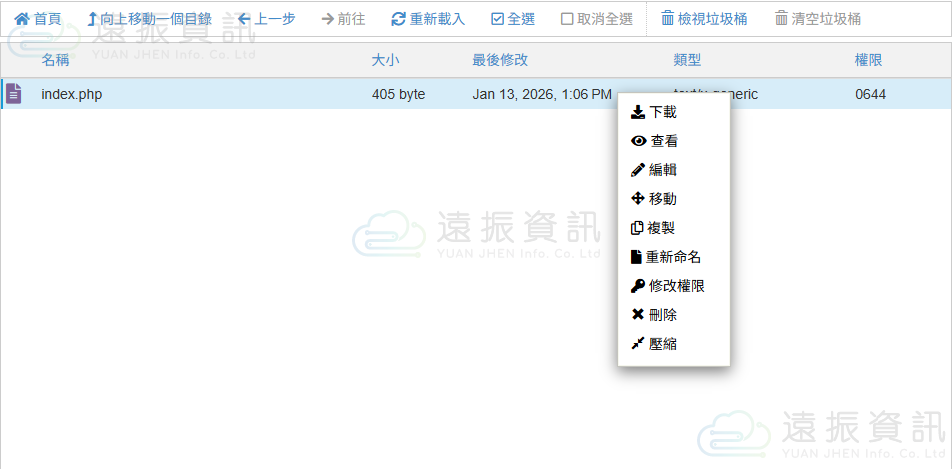The width and height of the screenshot is (952, 469).
Task: Sort by Last Modified (最後修改) column
Action: tap(500, 60)
